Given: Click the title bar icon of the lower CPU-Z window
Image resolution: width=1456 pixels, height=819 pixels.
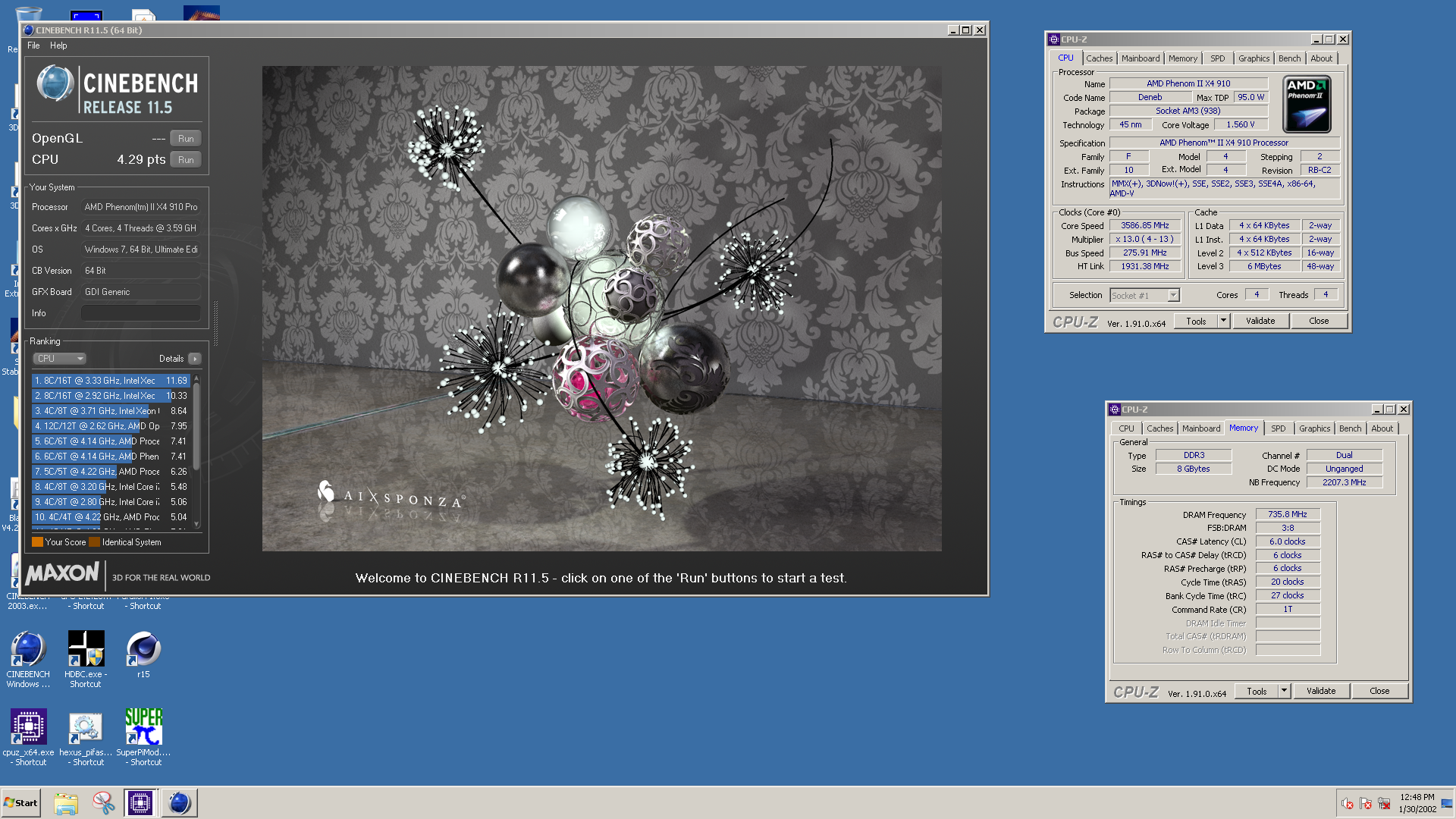Looking at the screenshot, I should (x=1114, y=409).
